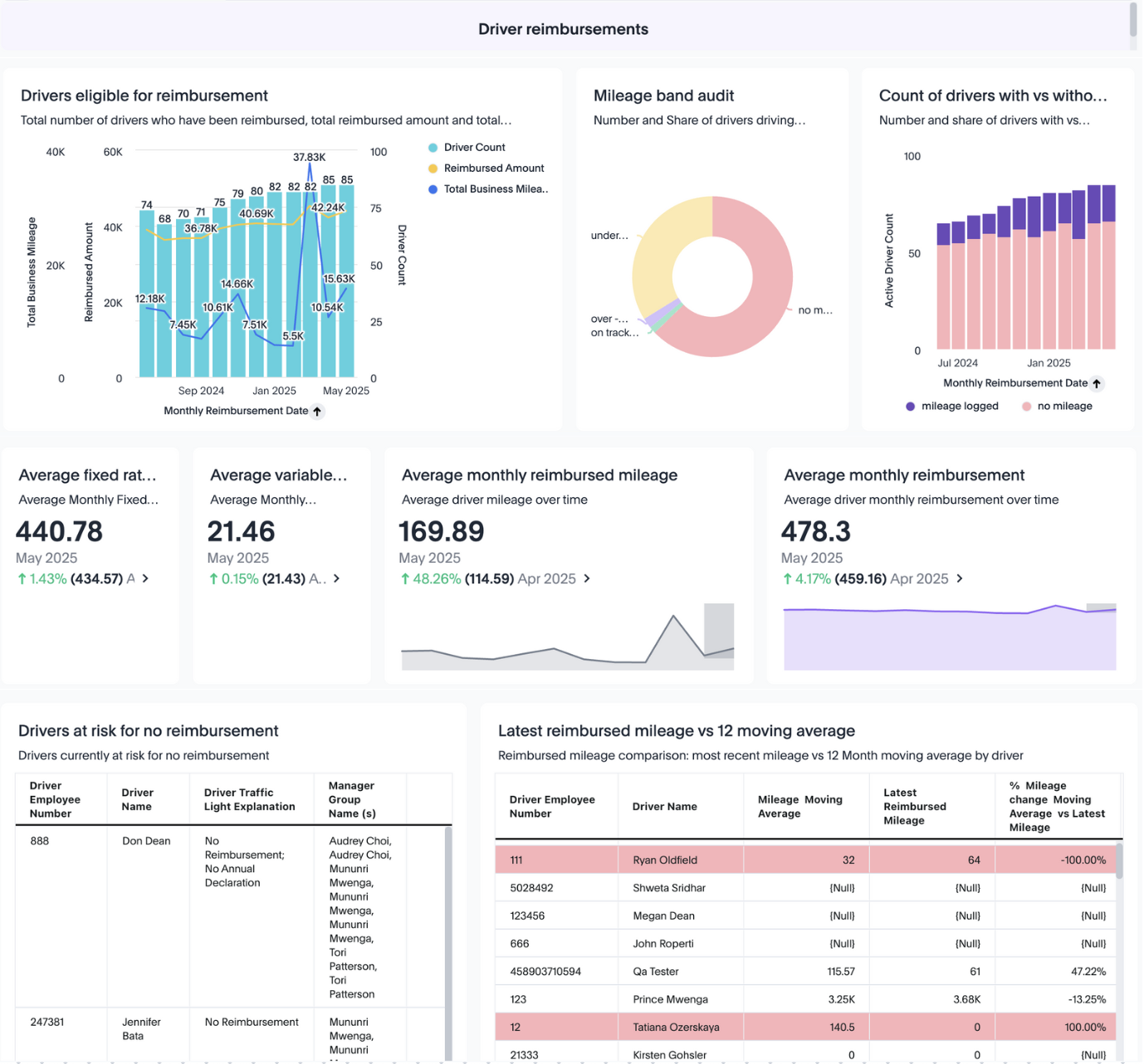Click the 4.17% change indicator

coord(807,579)
